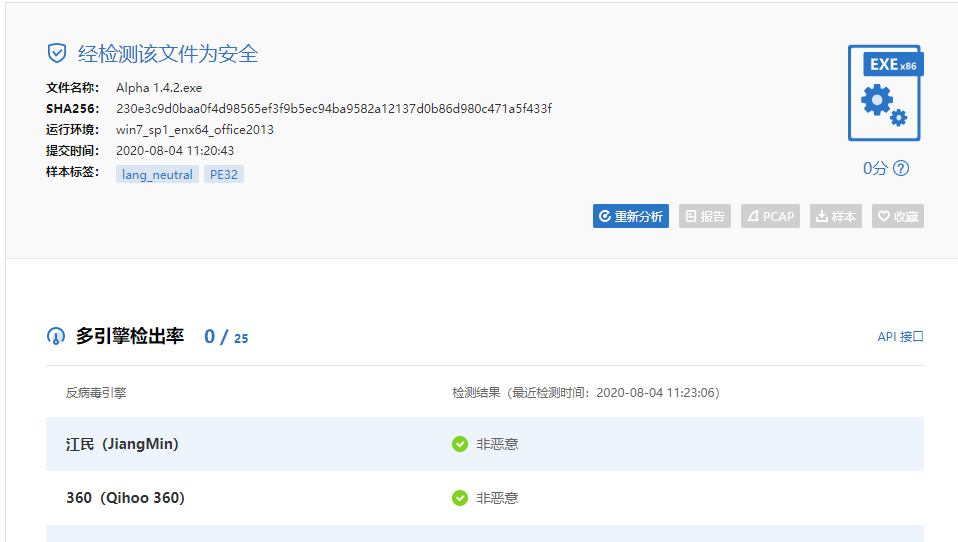The width and height of the screenshot is (958, 542).
Task: Click JiangMin green check status icon
Action: (460, 444)
